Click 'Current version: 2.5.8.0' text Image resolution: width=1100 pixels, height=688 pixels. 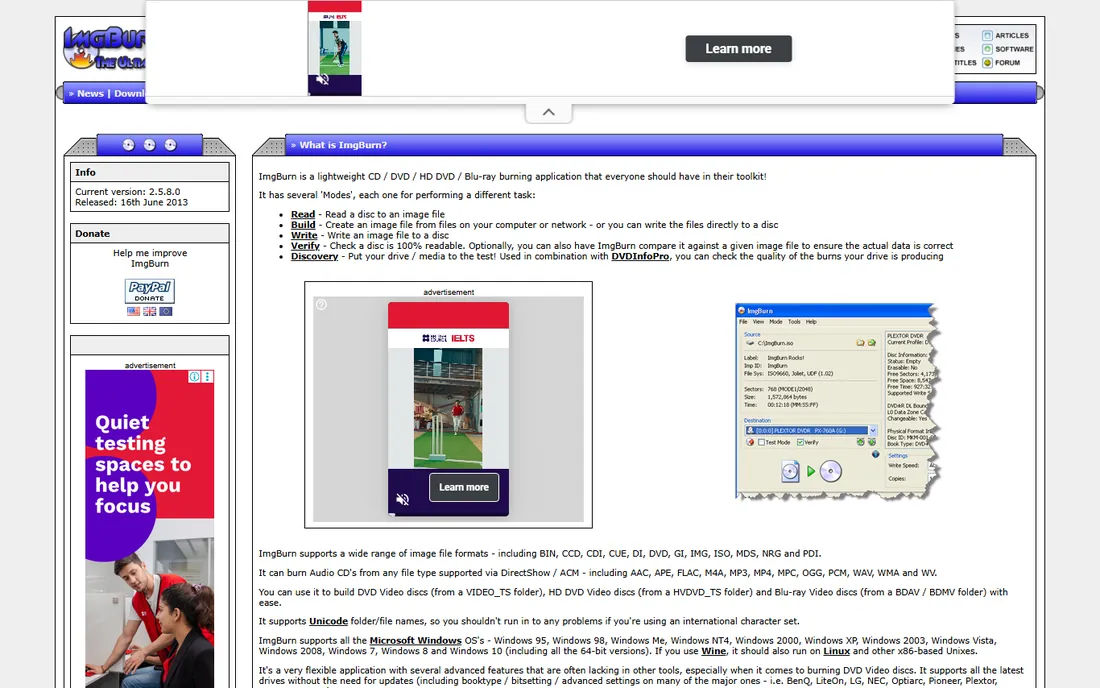tap(128, 191)
